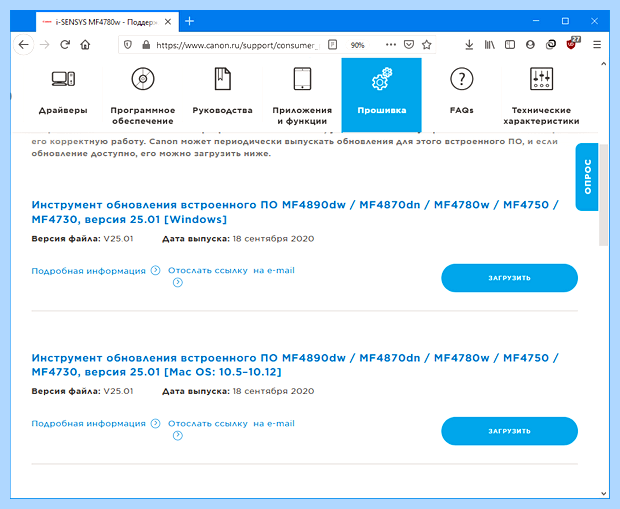Open the Приложения и функции section
This screenshot has width=620, height=509.
(302, 95)
